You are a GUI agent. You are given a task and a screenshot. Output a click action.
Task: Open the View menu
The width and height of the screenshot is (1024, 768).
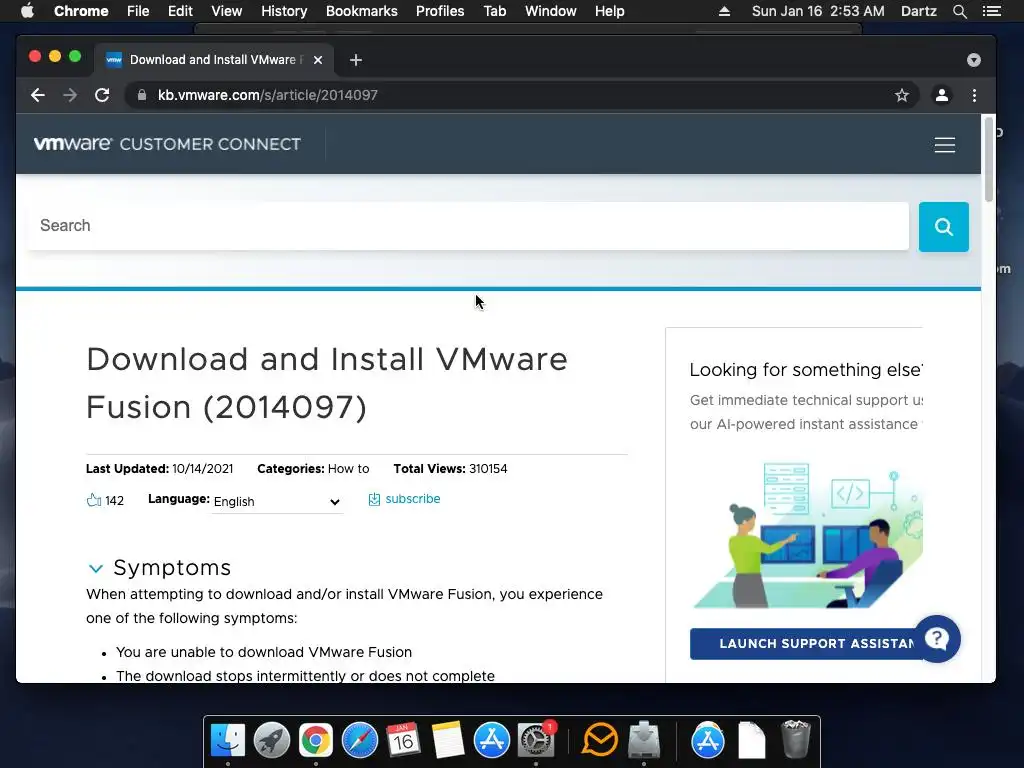227,11
